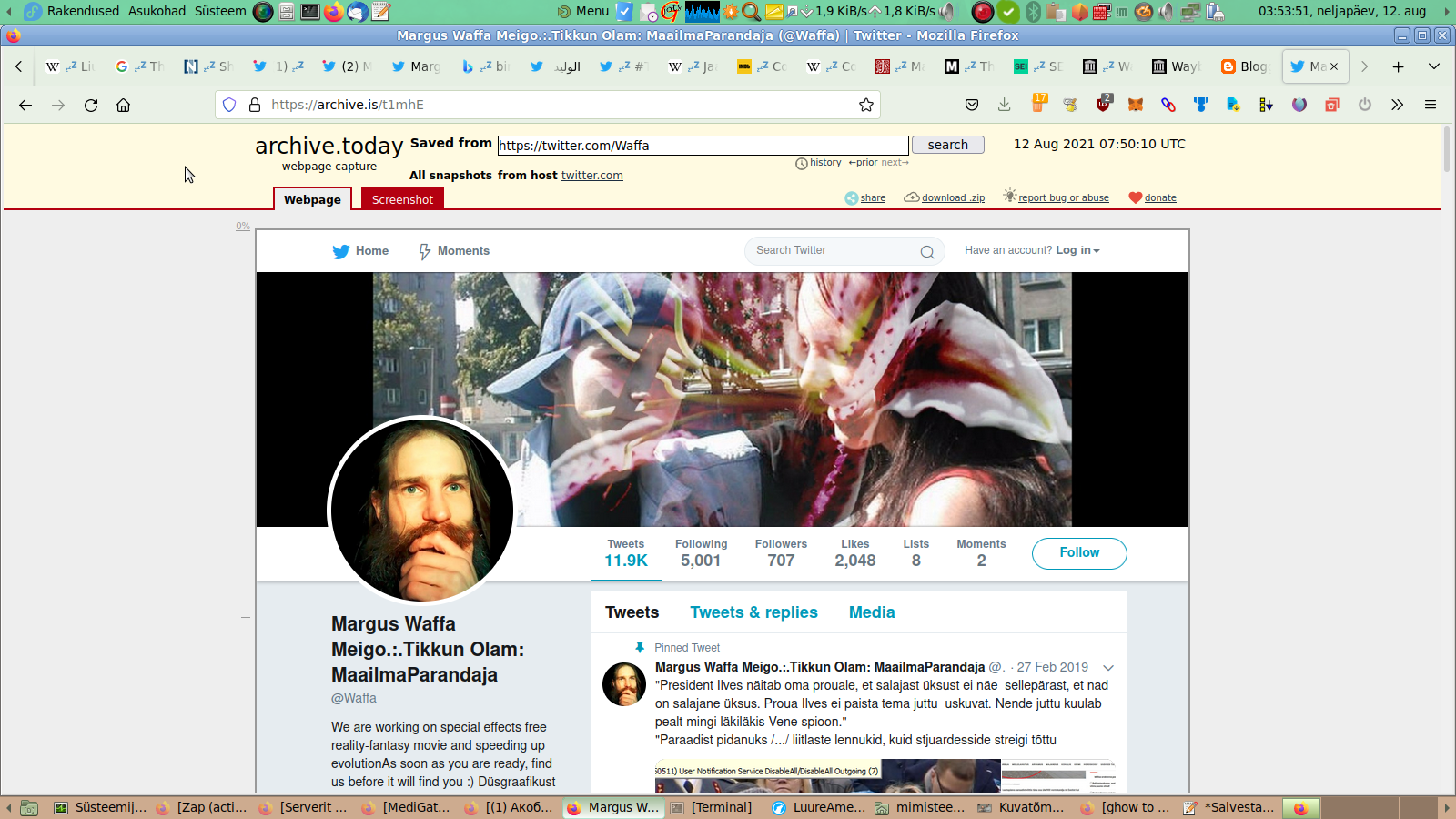Screen dimensions: 1456x819
Task: Open the red container tabs extension icon
Action: 1332,105
